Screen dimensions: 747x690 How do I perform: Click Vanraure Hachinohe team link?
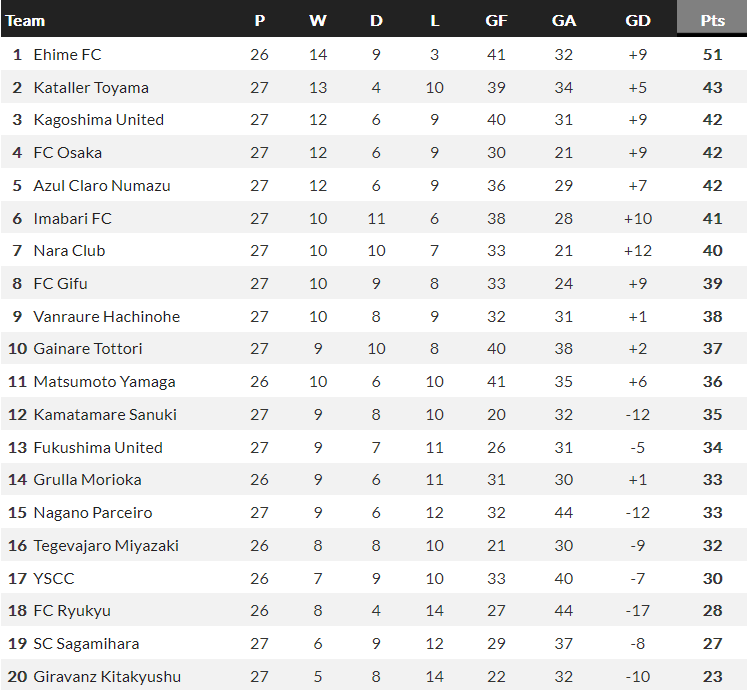point(107,316)
